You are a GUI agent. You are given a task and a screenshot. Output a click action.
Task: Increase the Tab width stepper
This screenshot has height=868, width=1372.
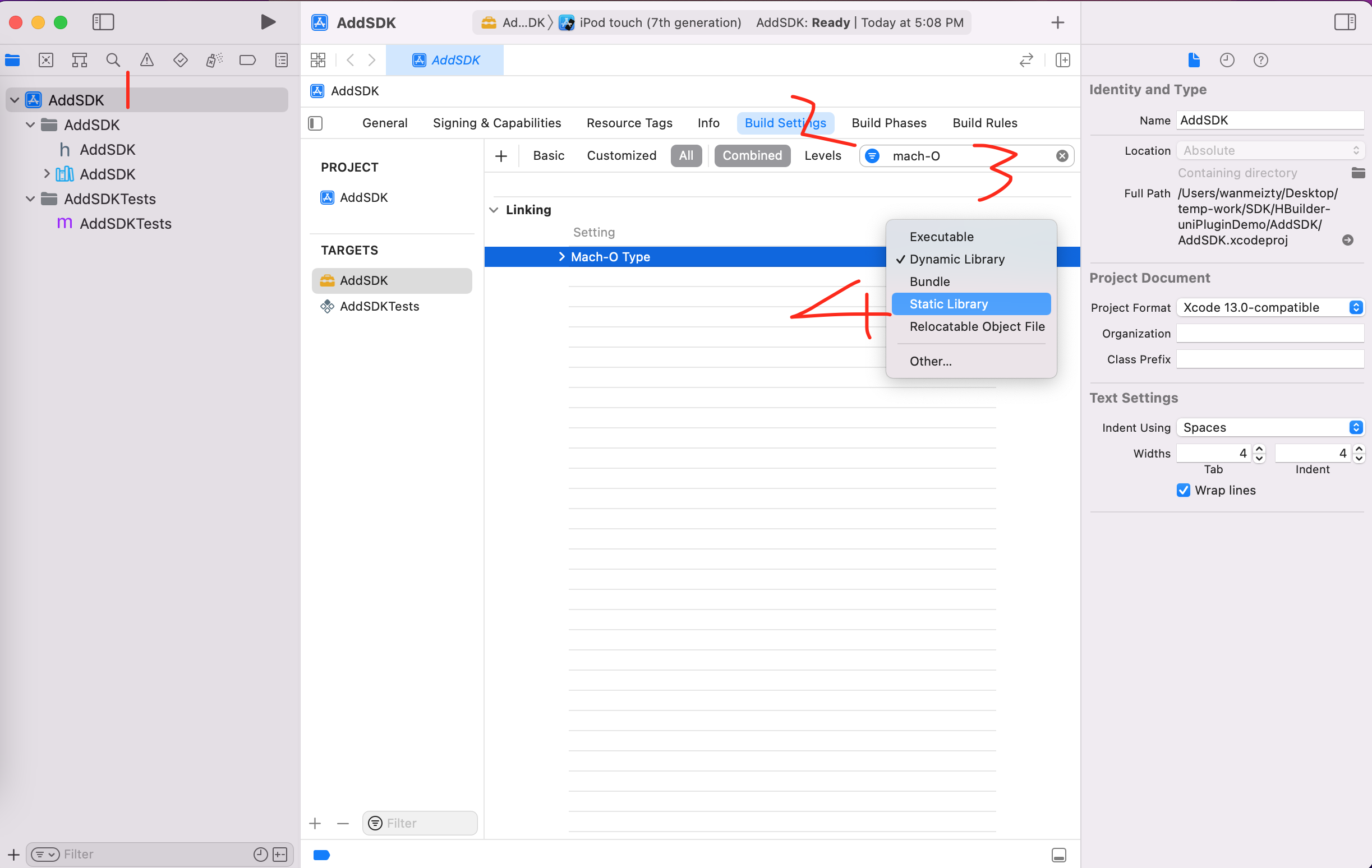(1259, 449)
